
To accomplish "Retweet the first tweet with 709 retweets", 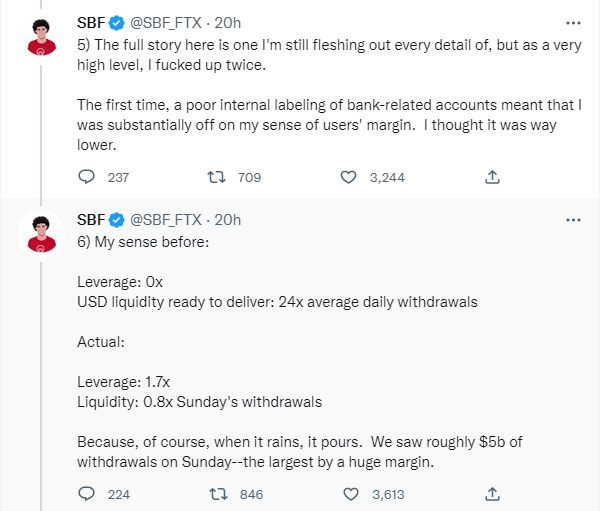I will (214, 177).
